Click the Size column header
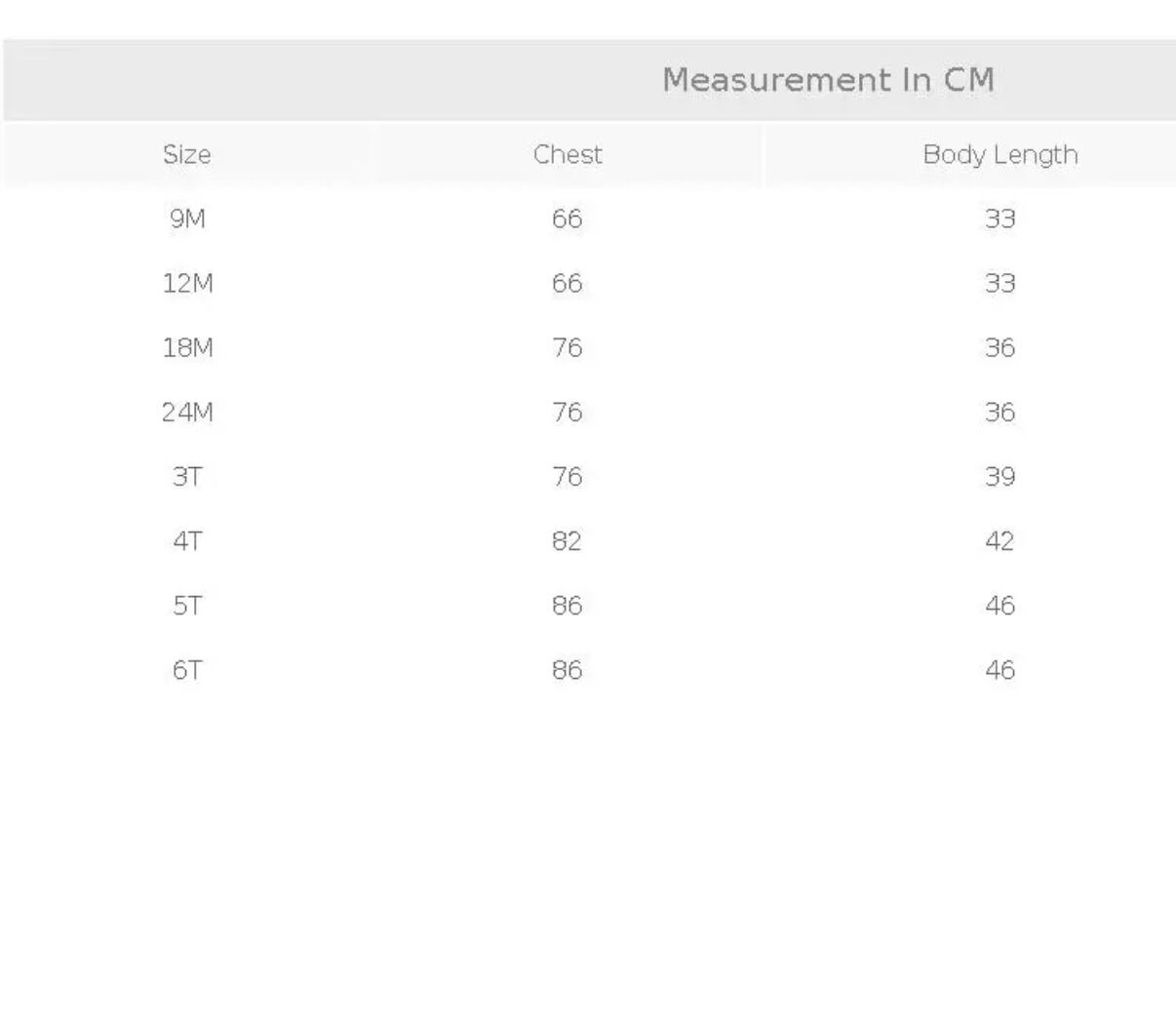Screen dimensions: 1176x1030 187,155
